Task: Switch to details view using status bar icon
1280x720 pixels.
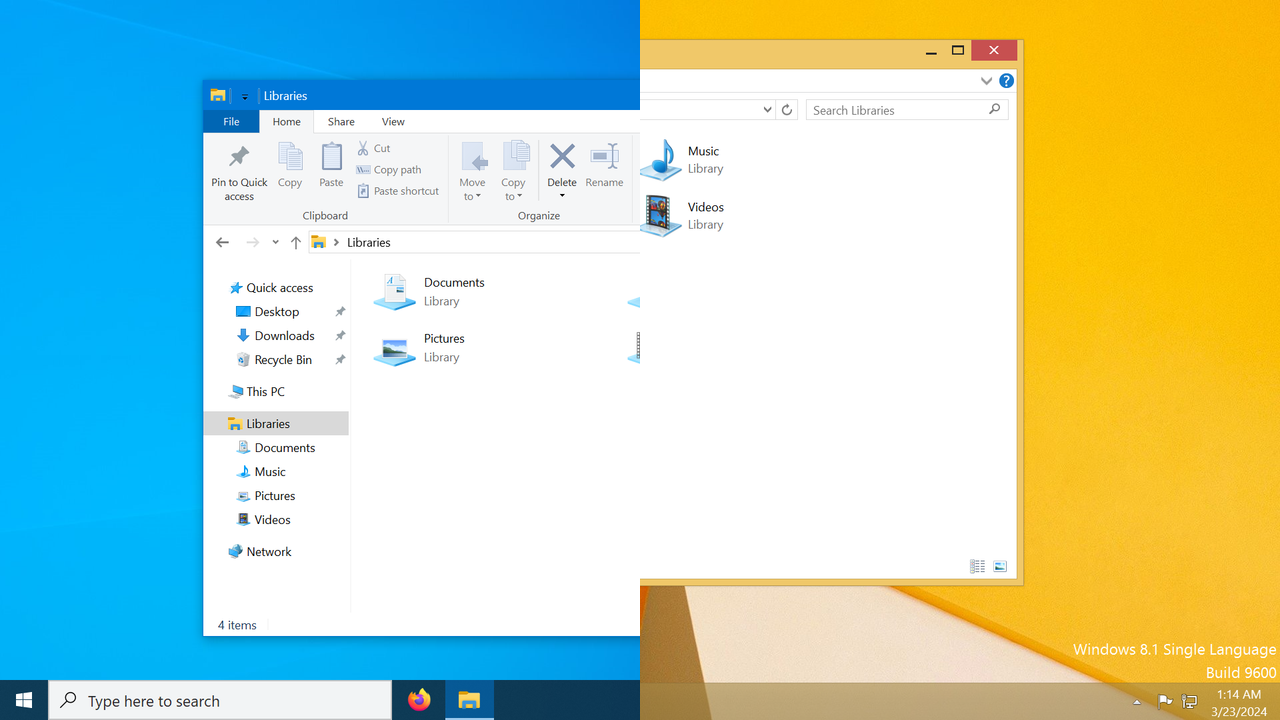Action: 977,566
